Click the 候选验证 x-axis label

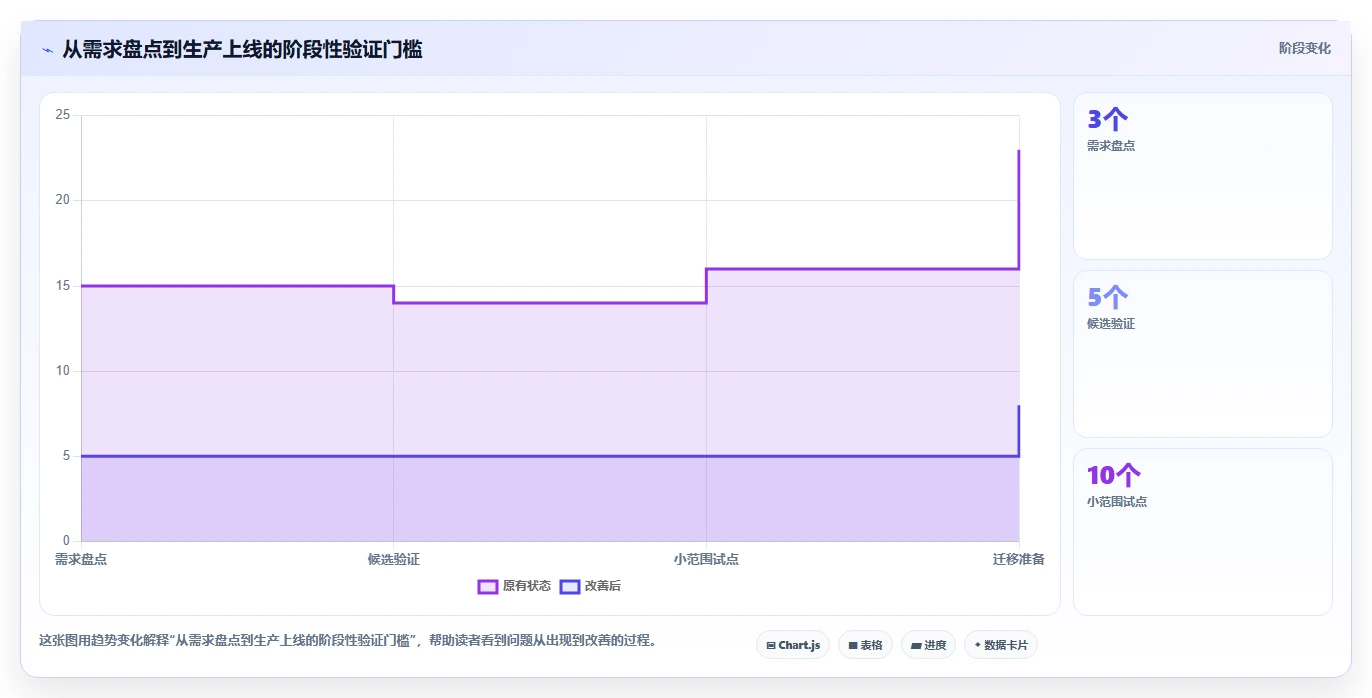[x=394, y=559]
